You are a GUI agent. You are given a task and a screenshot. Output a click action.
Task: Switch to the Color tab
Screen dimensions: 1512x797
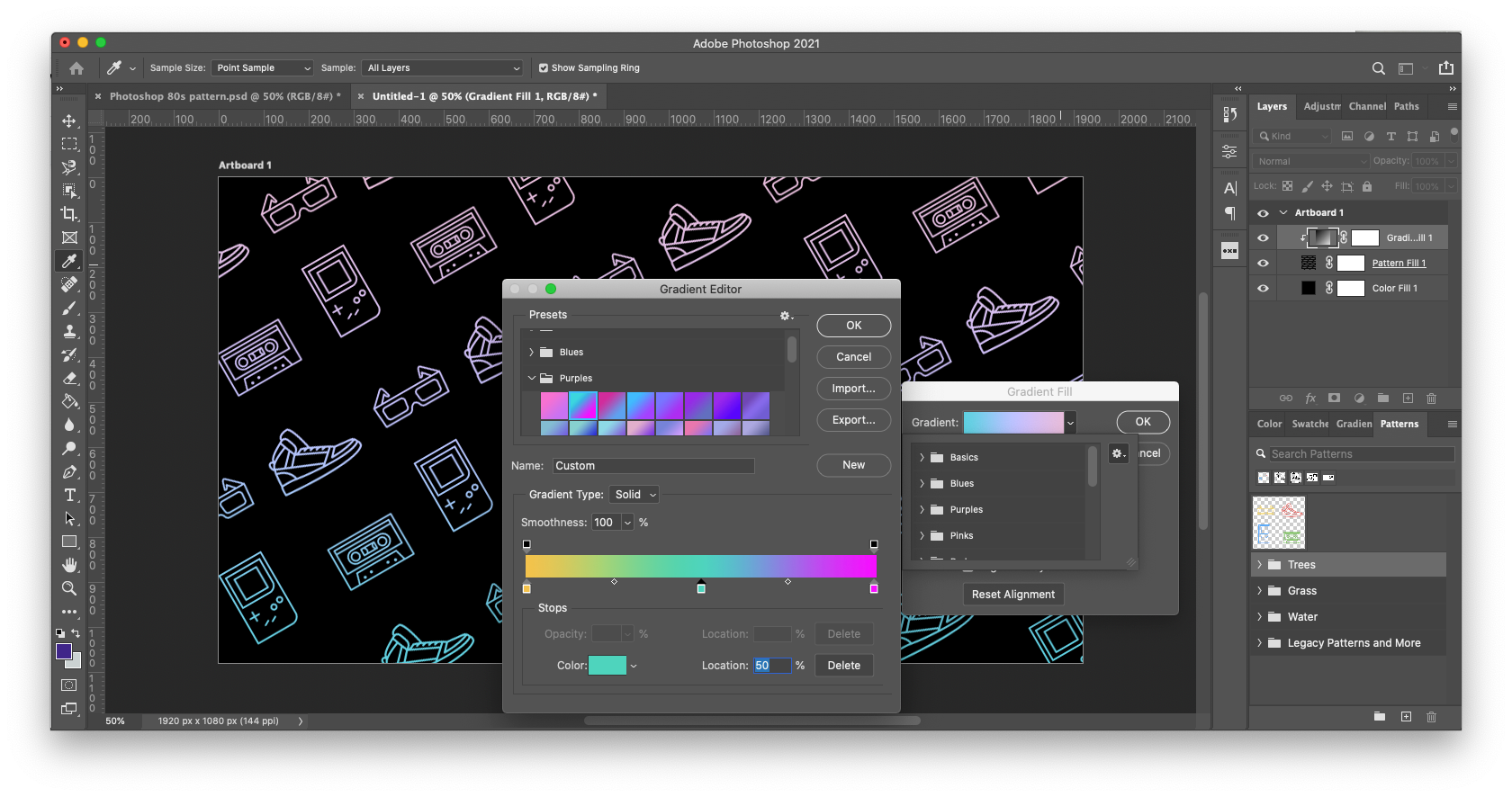click(x=1269, y=424)
